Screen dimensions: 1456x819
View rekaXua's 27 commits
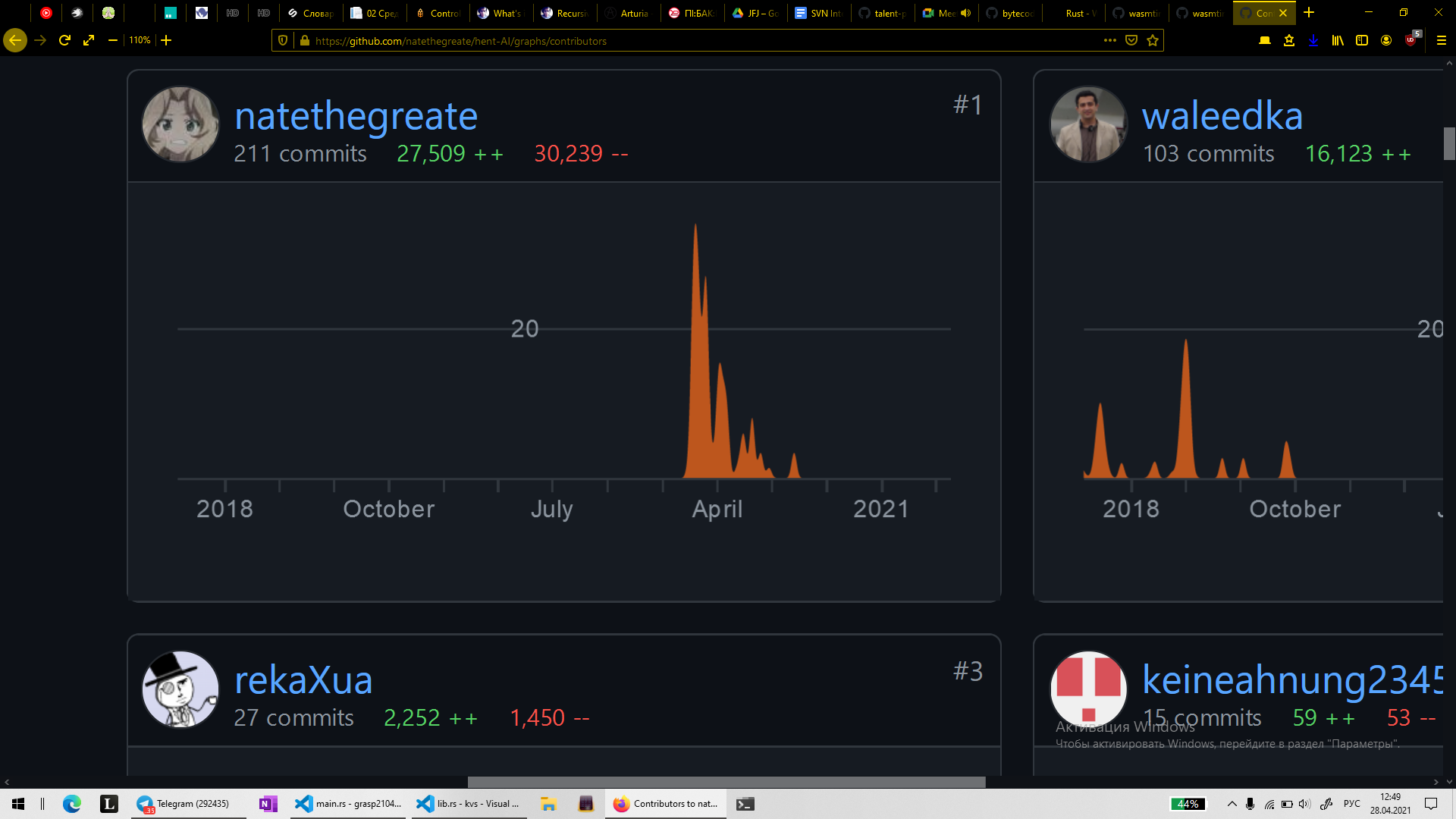[x=293, y=718]
